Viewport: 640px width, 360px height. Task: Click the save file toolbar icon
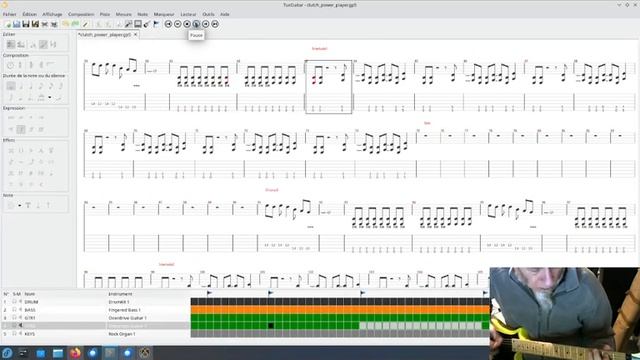coord(26,24)
